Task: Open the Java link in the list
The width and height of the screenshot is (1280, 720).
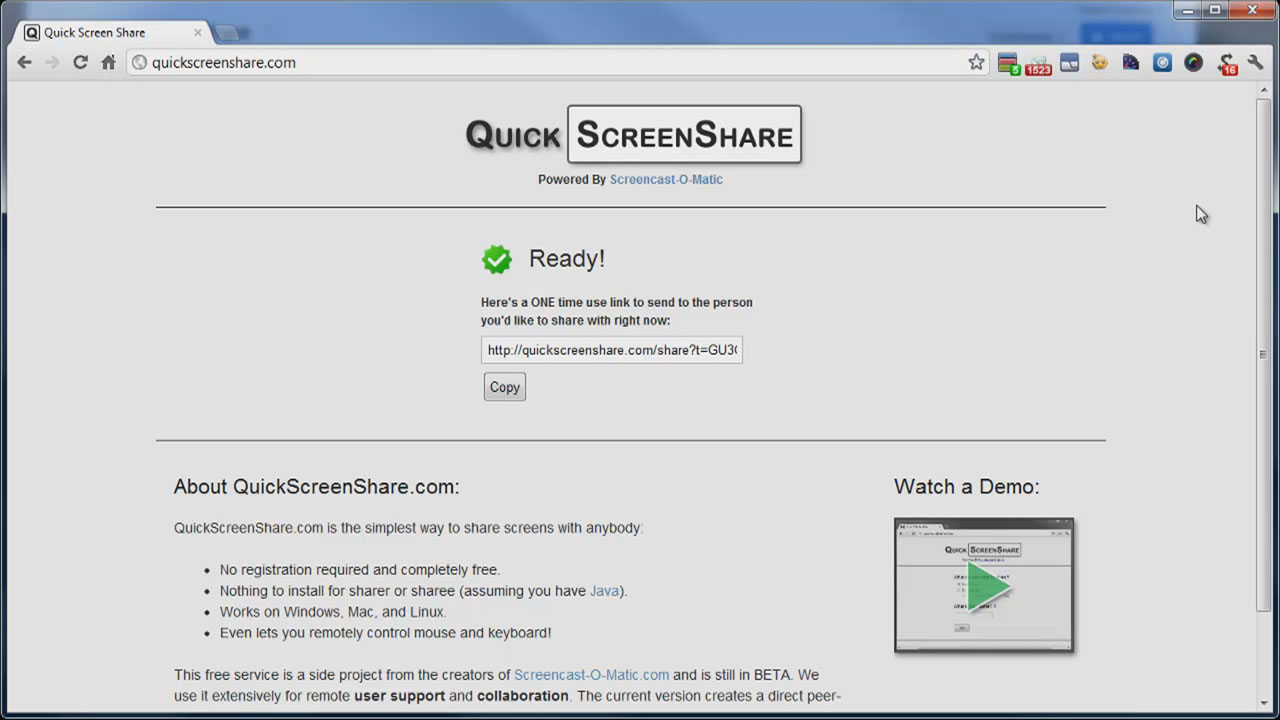Action: point(604,591)
